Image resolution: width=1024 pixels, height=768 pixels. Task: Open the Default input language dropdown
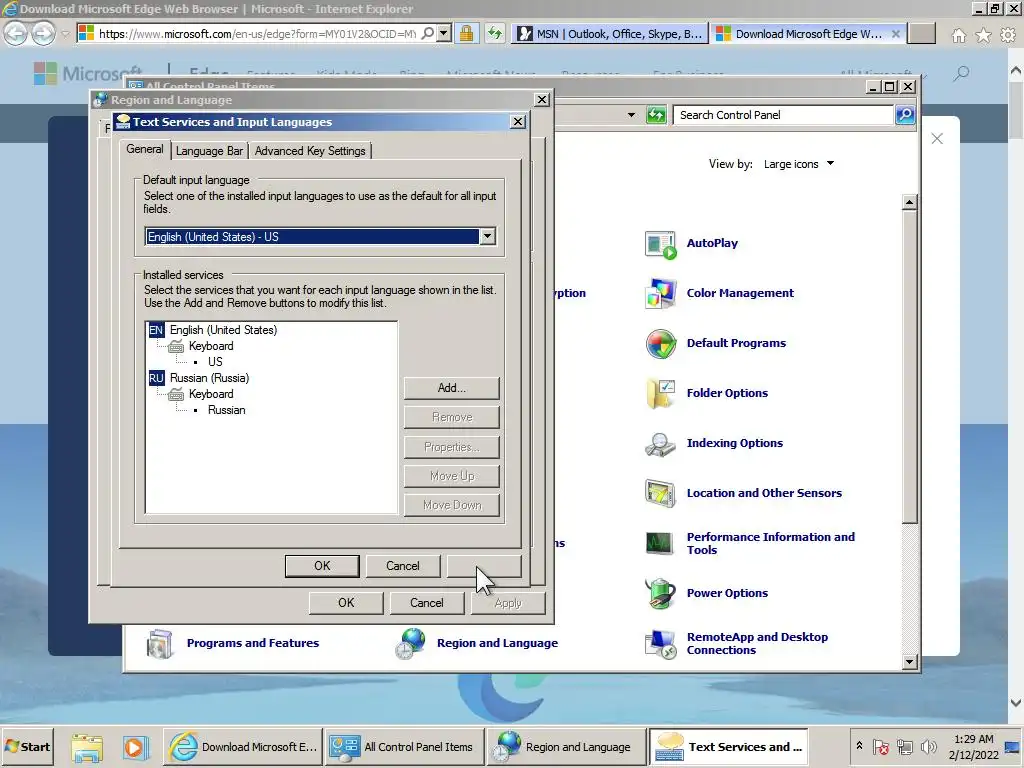487,236
